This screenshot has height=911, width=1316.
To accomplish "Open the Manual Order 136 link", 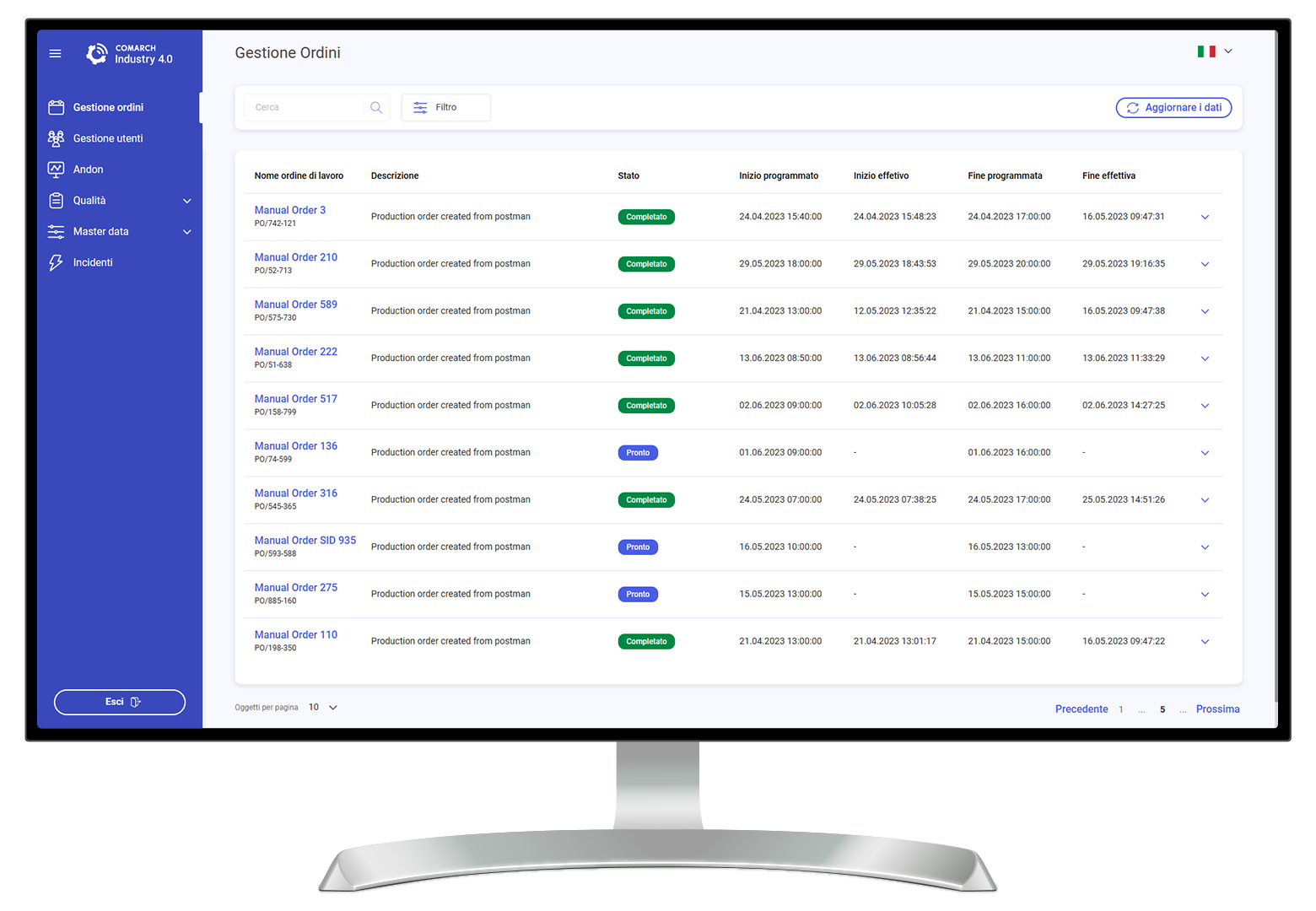I will pyautogui.click(x=296, y=446).
